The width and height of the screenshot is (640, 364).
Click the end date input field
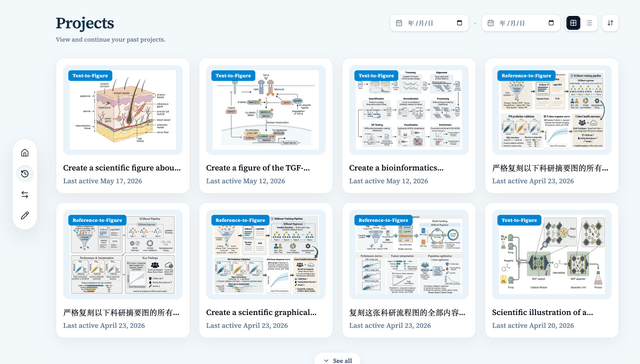(521, 23)
